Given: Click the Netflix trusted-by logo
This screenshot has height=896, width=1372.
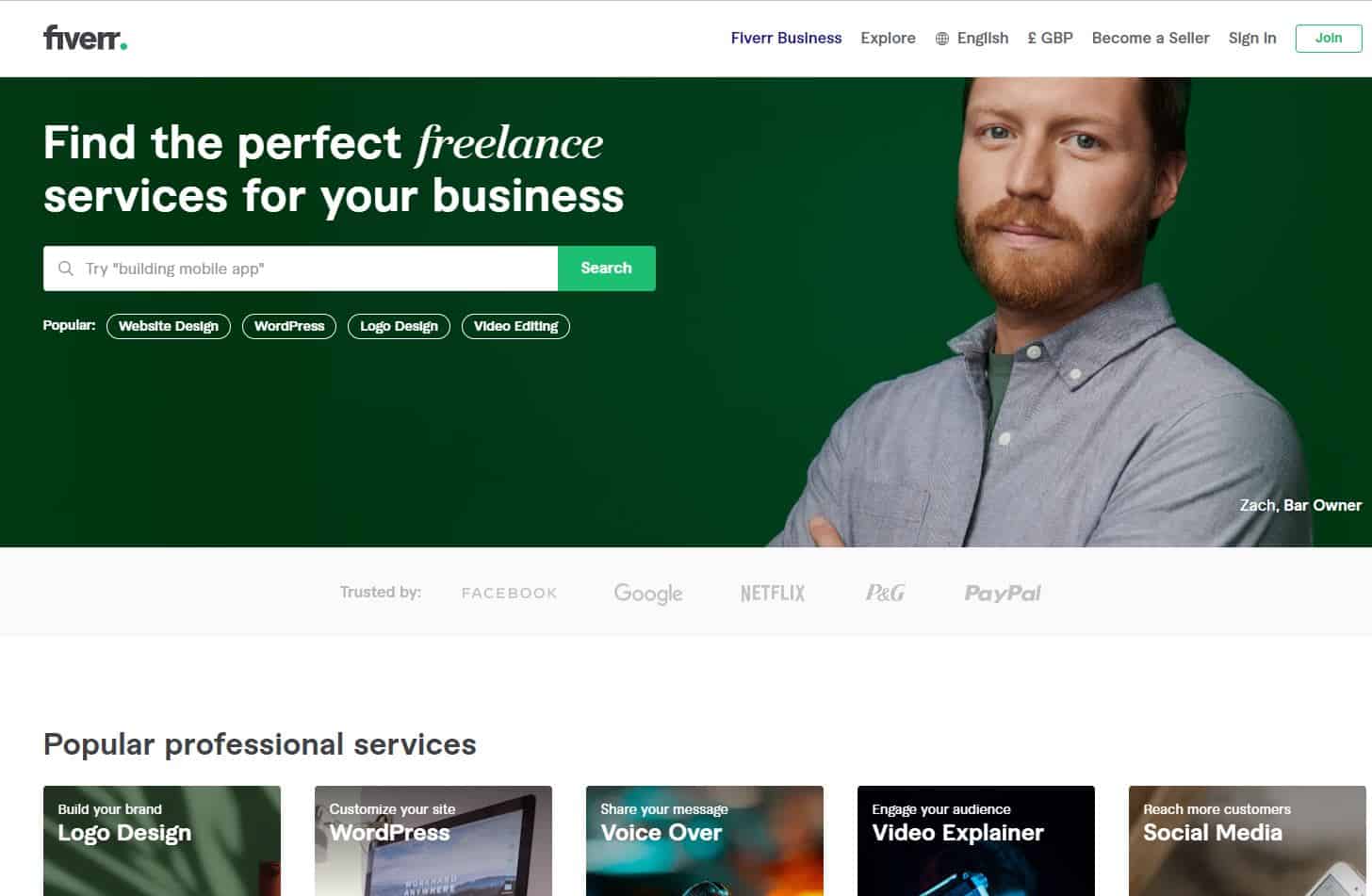Looking at the screenshot, I should click(x=773, y=593).
